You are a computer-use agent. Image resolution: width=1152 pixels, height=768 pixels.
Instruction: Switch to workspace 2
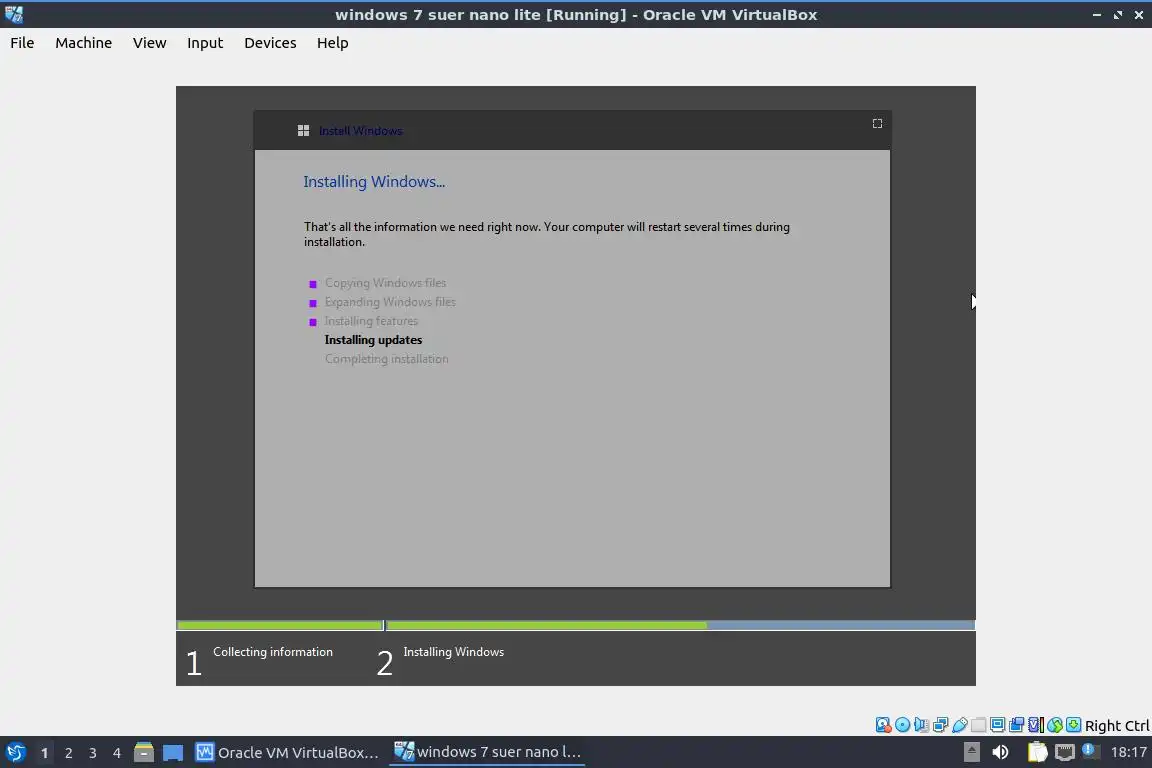tap(68, 753)
